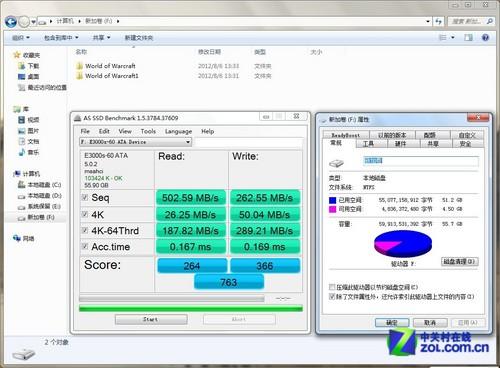500x368 pixels.
Task: Click the volume label input field in properties
Action: click(x=420, y=161)
